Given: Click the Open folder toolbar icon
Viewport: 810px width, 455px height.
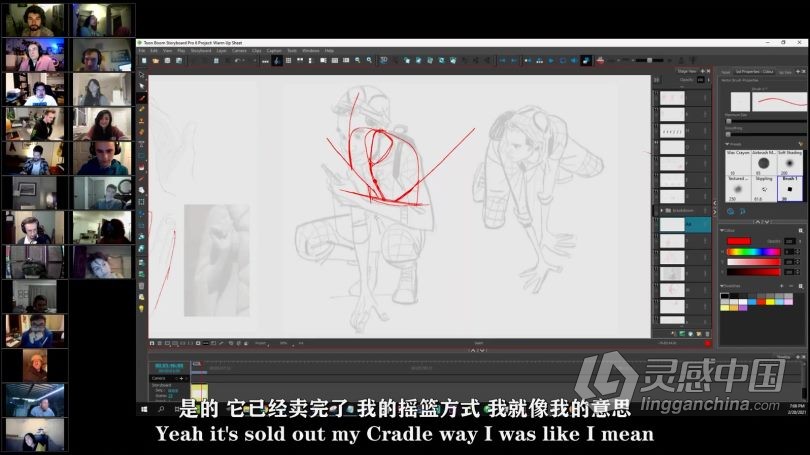Looking at the screenshot, I should pos(155,60).
